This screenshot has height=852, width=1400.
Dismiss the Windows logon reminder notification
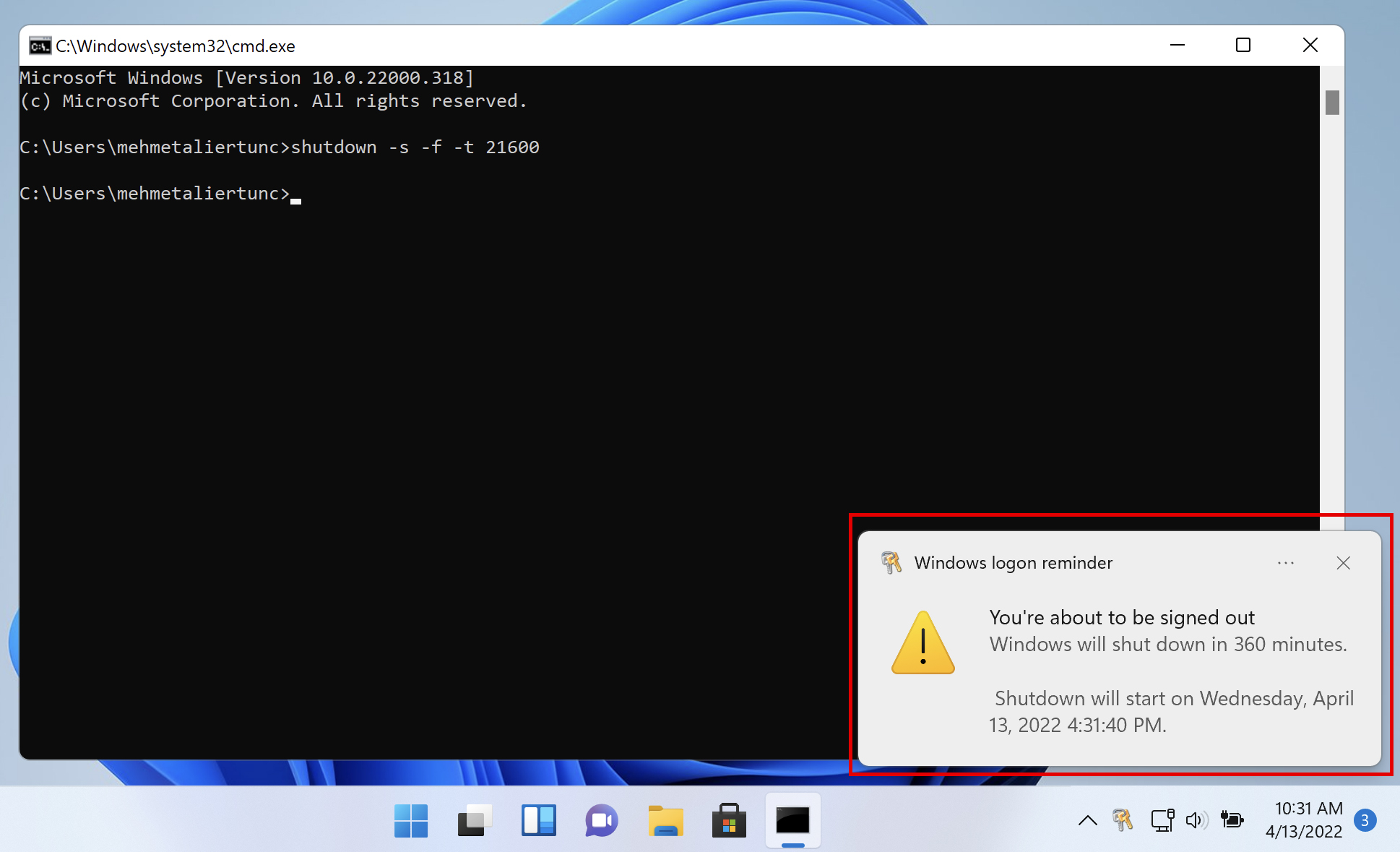[x=1343, y=563]
